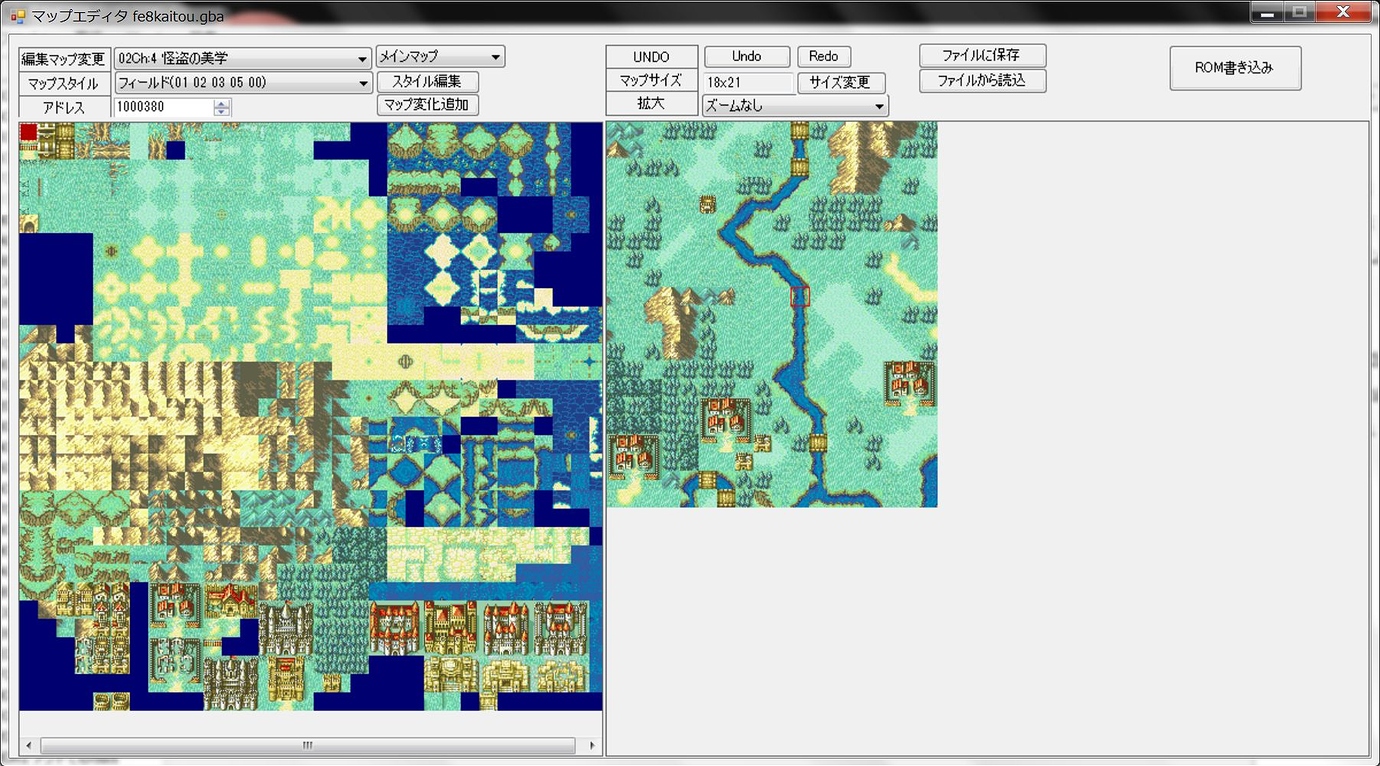Click the スタイル編集 style edit button

coord(427,81)
